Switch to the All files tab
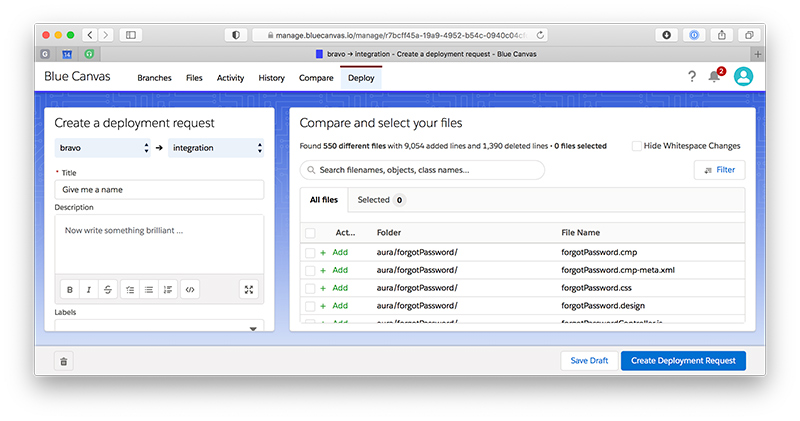This screenshot has width=800, height=421. pyautogui.click(x=324, y=200)
